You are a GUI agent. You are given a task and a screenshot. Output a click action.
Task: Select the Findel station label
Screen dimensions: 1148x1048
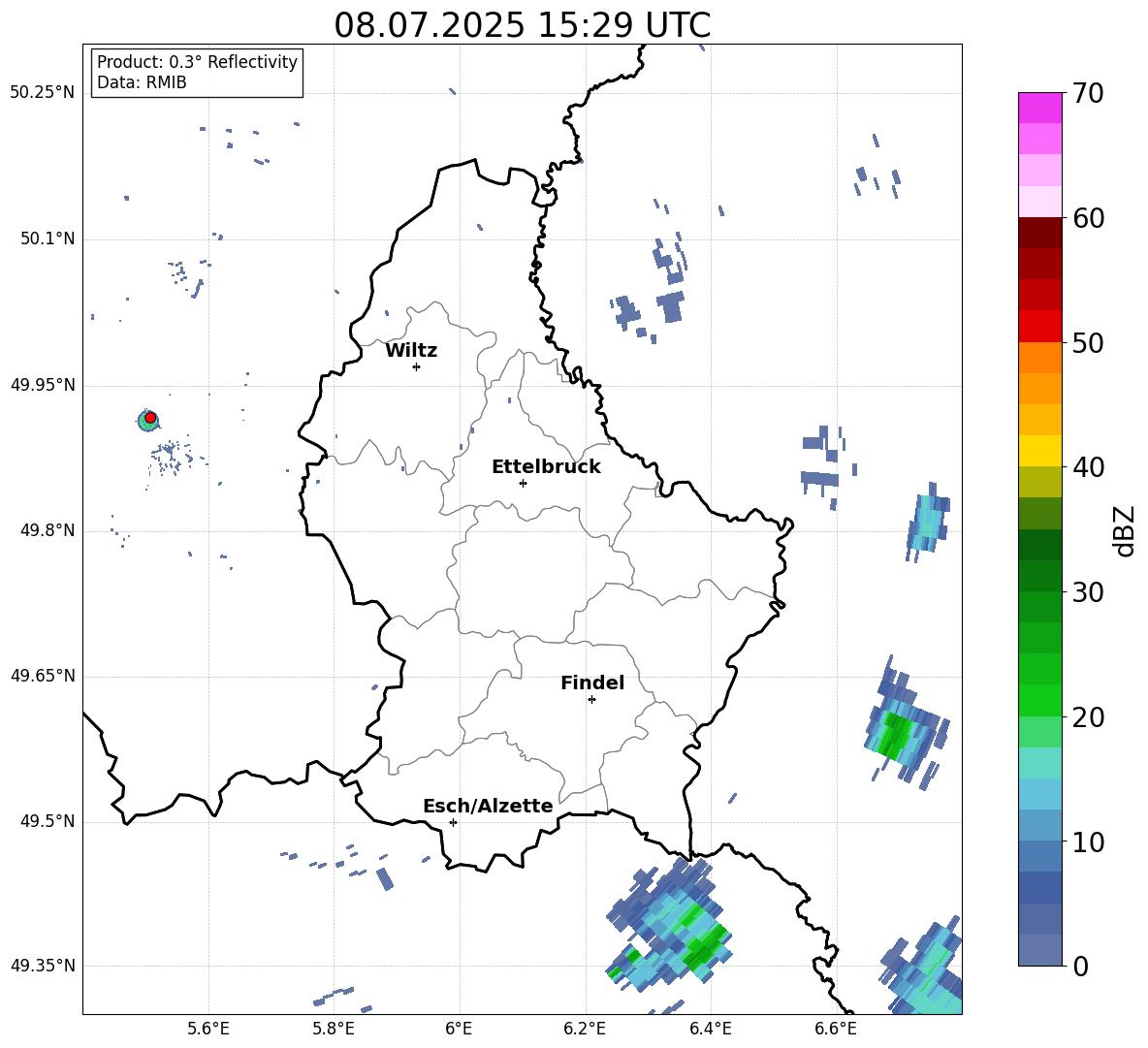(x=592, y=683)
